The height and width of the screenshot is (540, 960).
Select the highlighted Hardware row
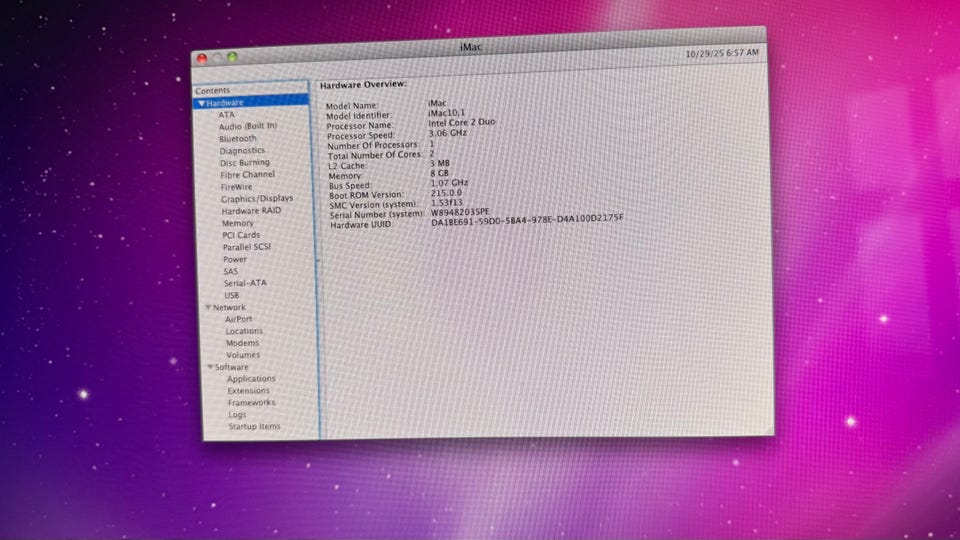click(x=251, y=102)
